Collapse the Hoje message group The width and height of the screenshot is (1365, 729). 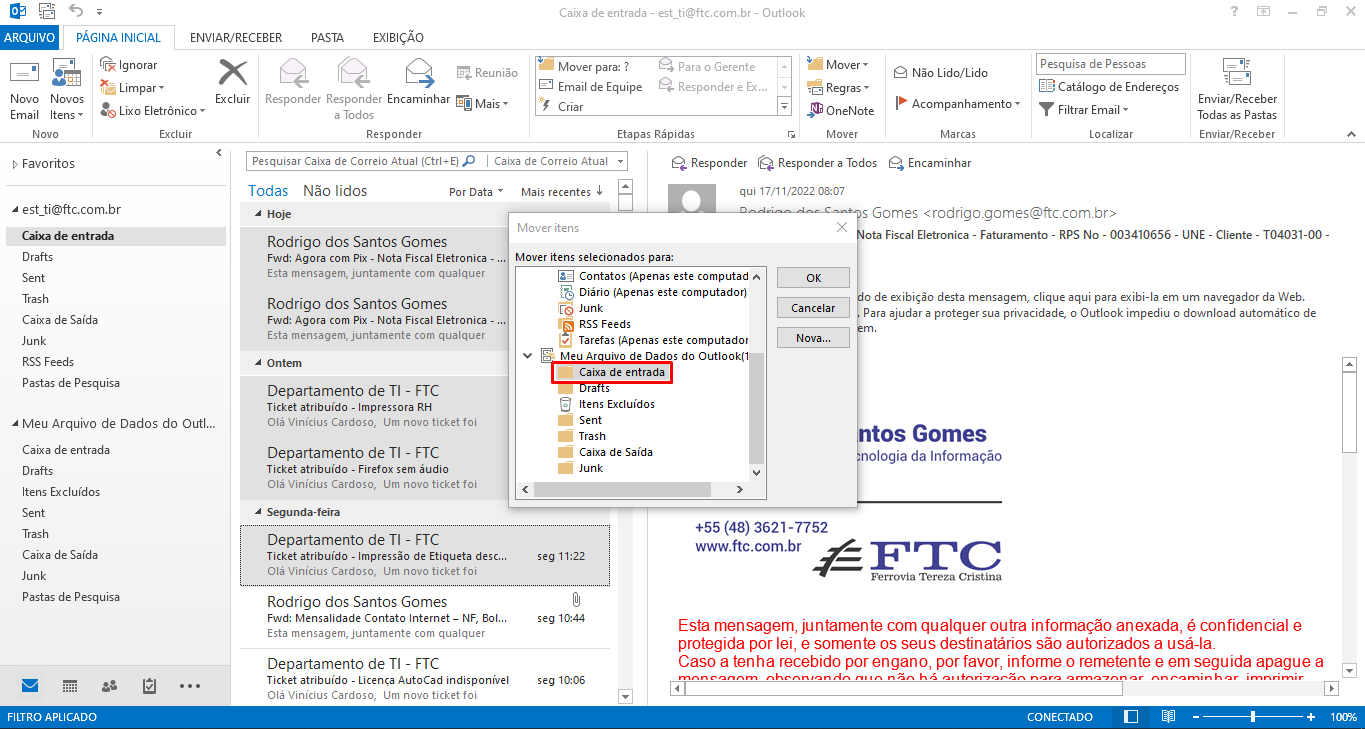pyautogui.click(x=258, y=214)
